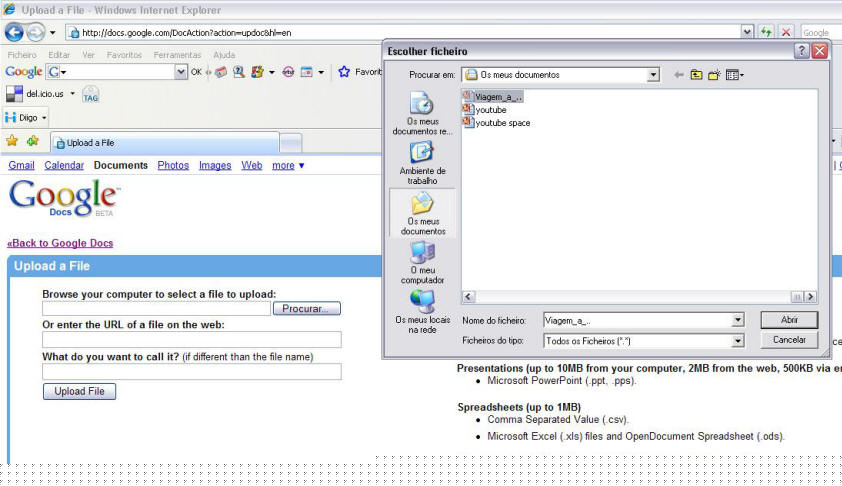Image resolution: width=842 pixels, height=486 pixels.
Task: Click the Add to Favorites green plus icon
Action: [32, 141]
